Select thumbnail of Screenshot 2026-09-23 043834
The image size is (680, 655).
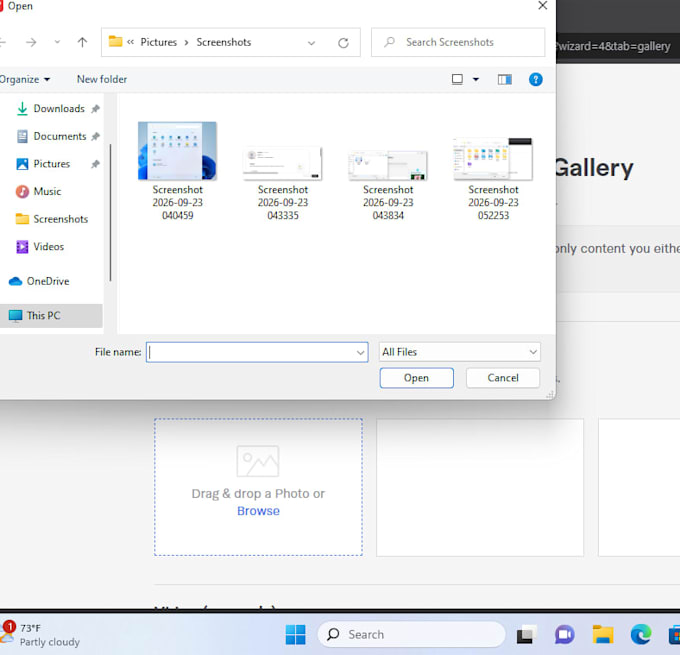point(388,165)
